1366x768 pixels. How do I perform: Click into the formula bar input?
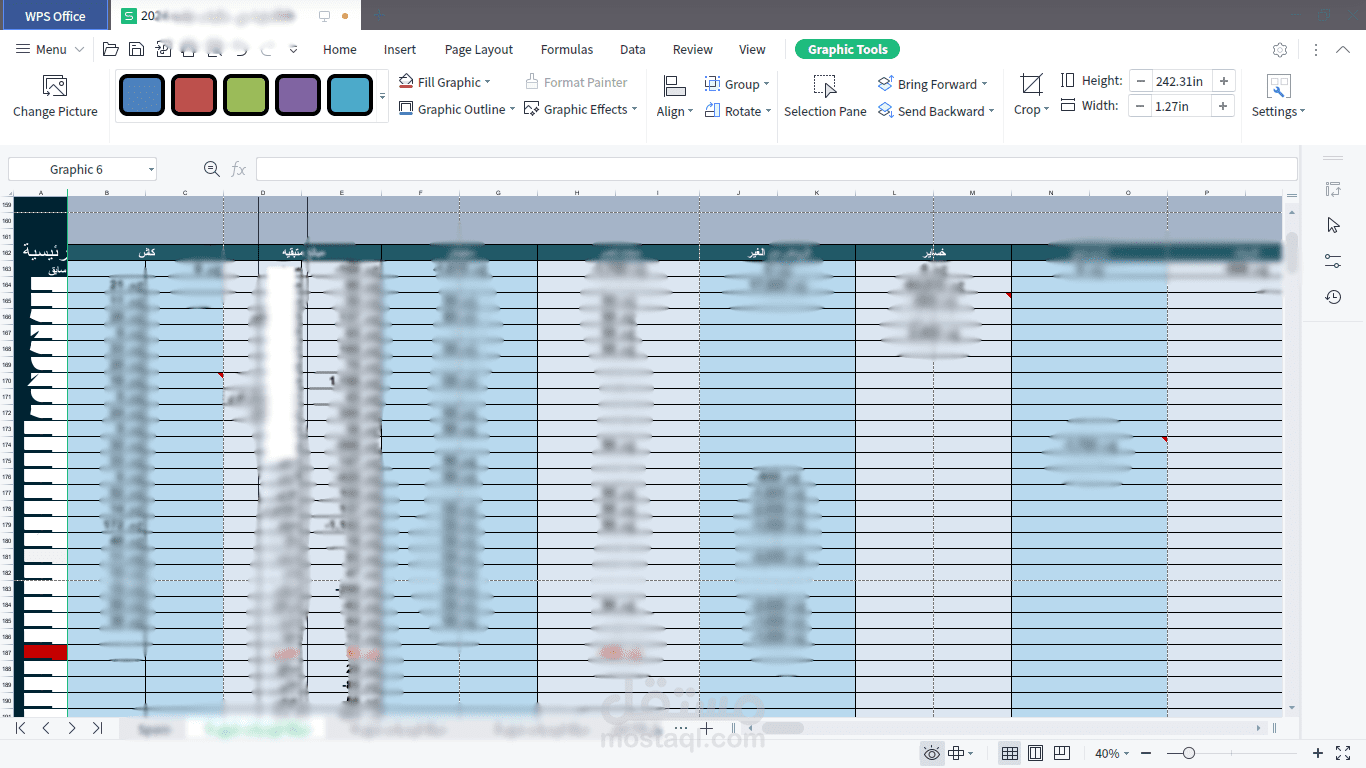point(776,170)
